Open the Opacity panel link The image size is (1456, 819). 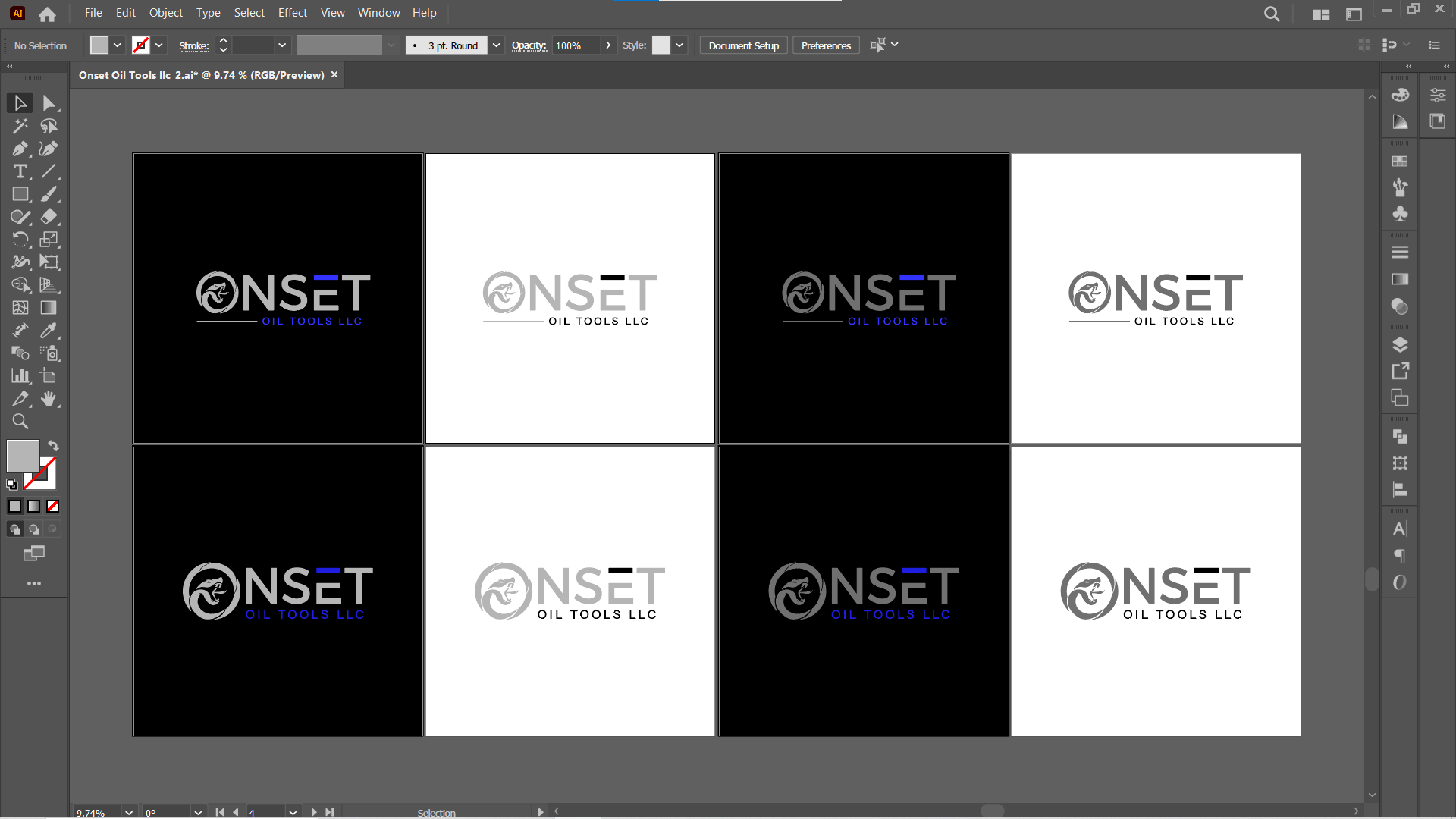coord(529,45)
